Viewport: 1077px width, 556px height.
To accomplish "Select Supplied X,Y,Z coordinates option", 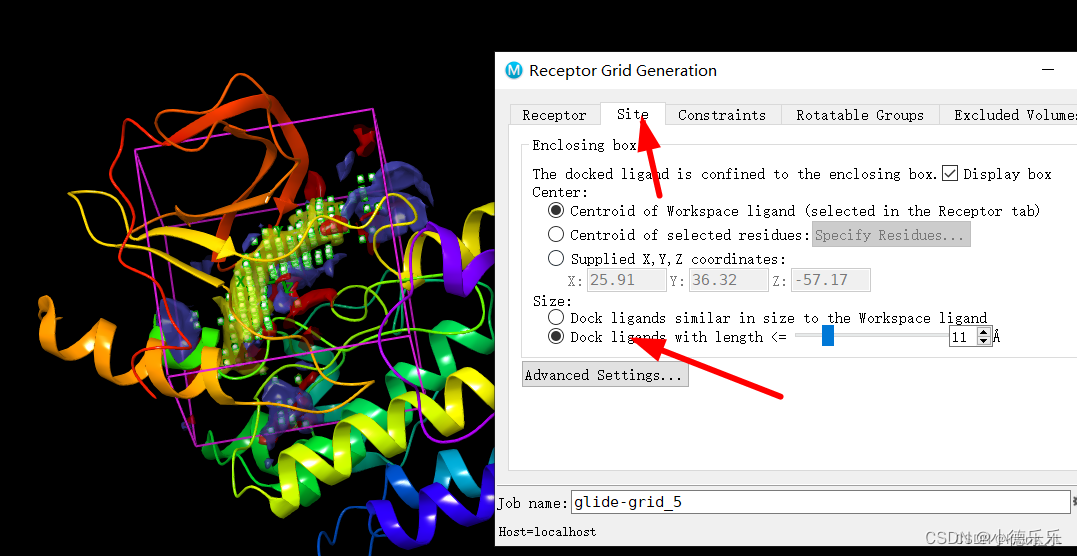I will pos(556,258).
